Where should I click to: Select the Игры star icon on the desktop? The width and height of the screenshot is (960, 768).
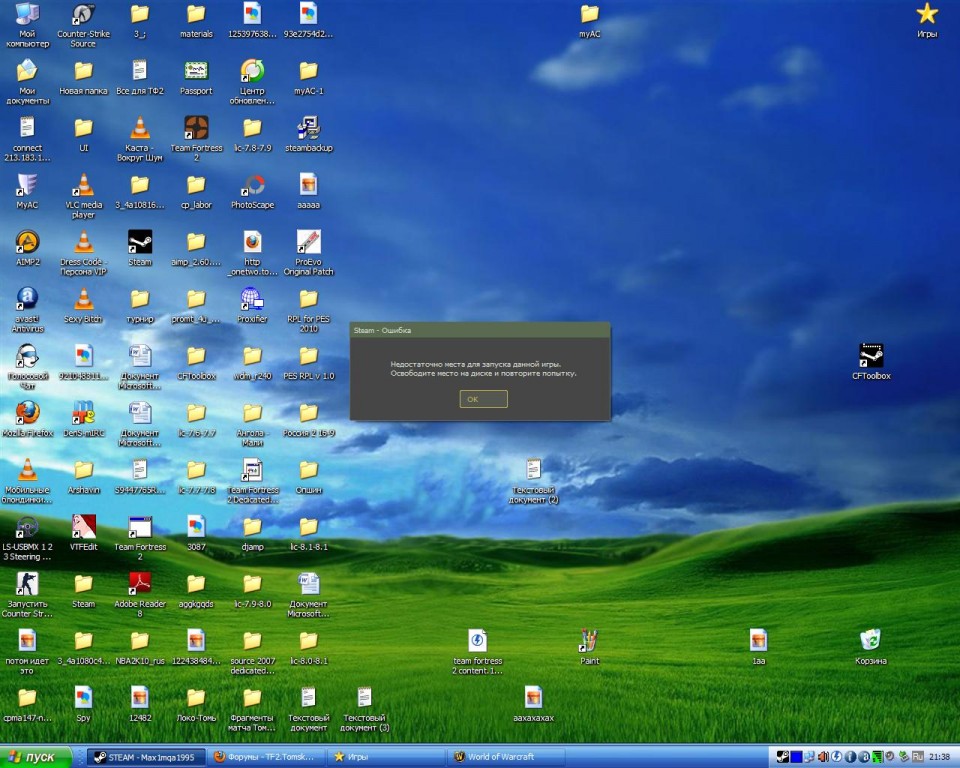coord(927,21)
